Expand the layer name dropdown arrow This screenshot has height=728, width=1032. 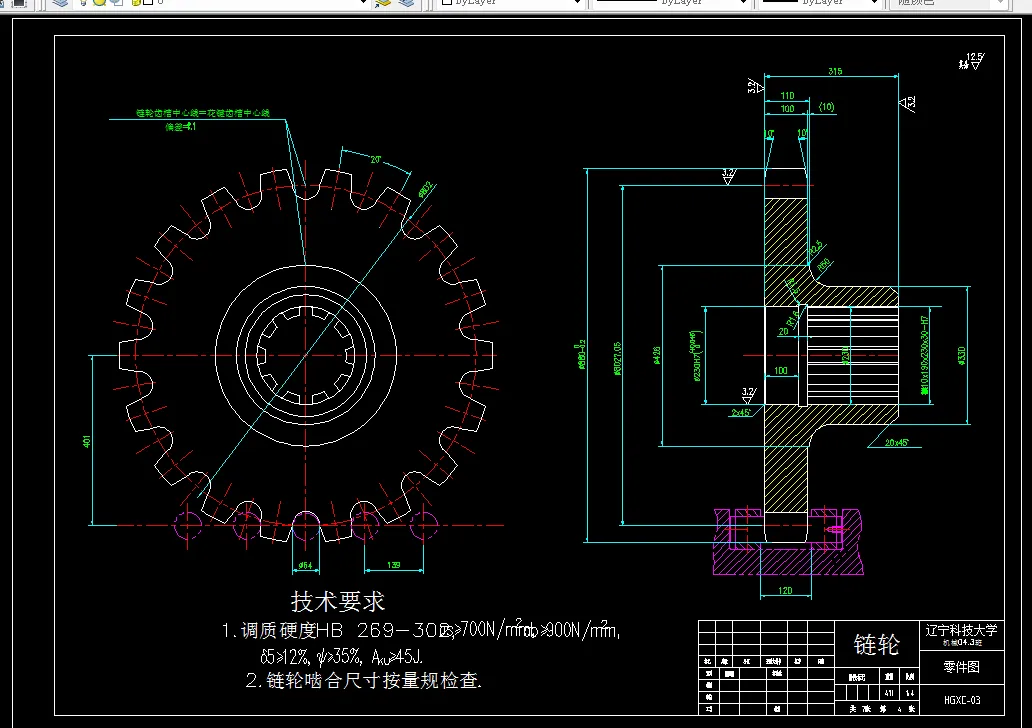[363, 3]
